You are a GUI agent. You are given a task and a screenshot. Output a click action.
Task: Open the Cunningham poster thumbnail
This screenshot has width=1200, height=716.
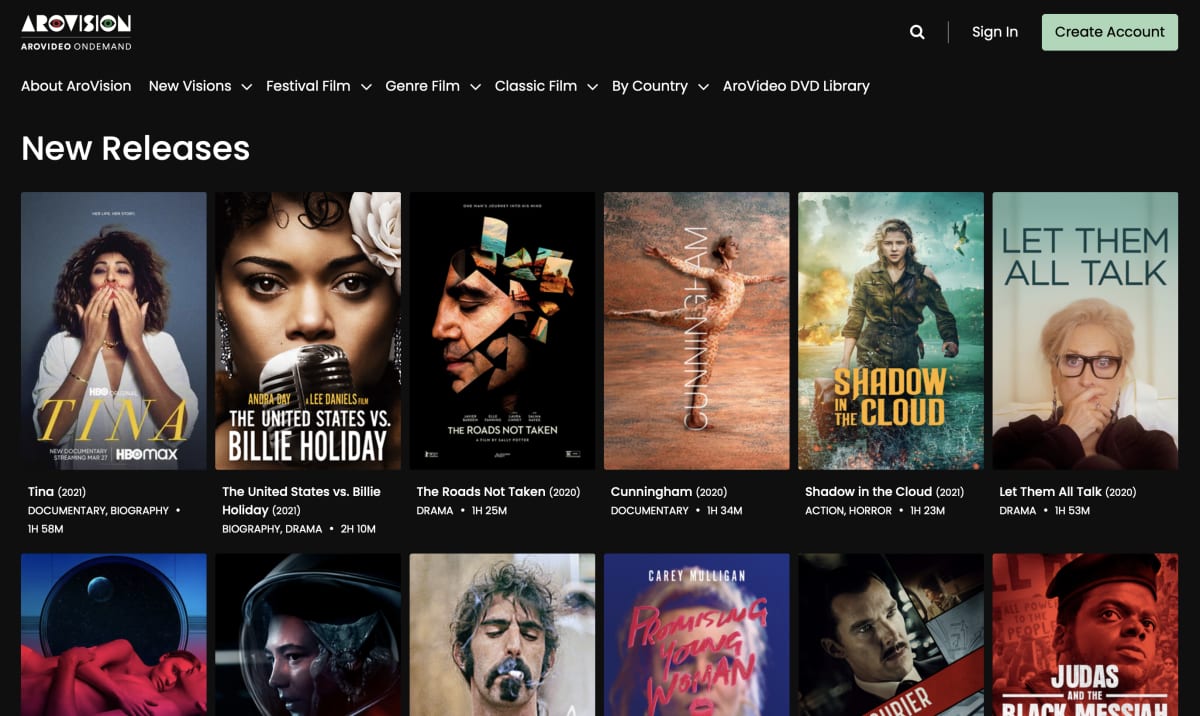(x=697, y=331)
